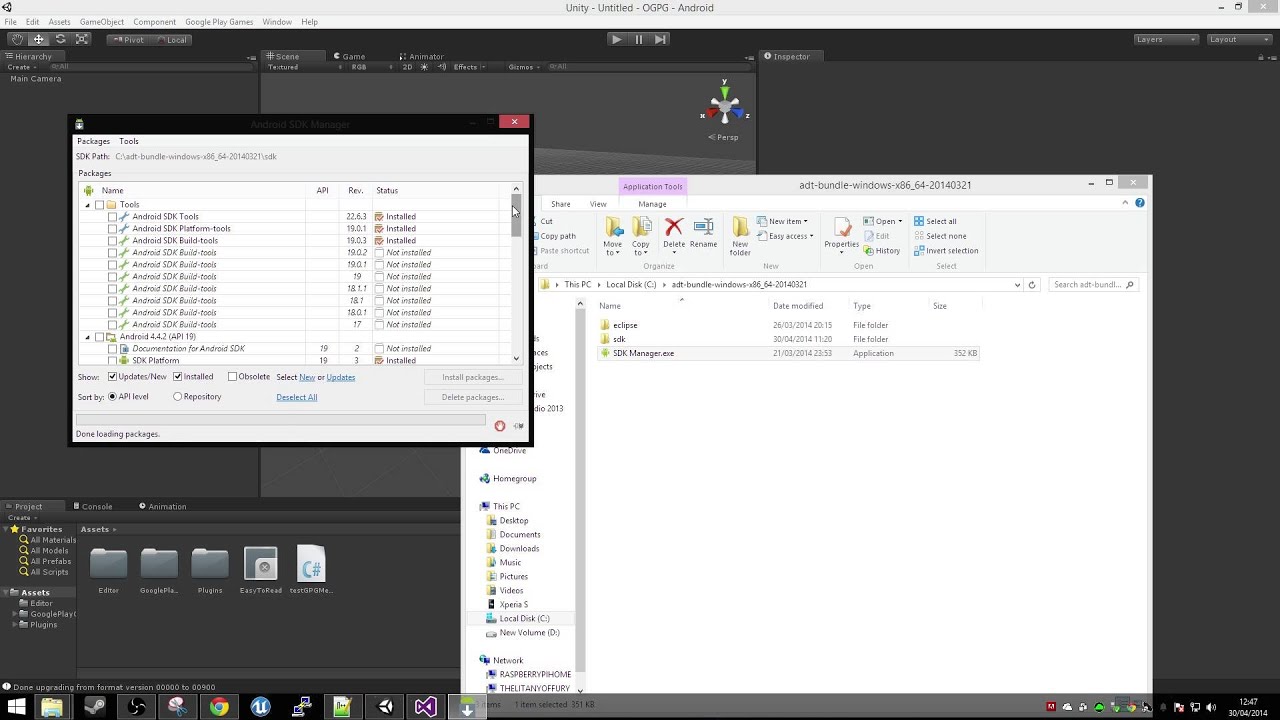Image resolution: width=1280 pixels, height=720 pixels.
Task: Click the Updates link in SDK Manager
Action: pos(341,377)
